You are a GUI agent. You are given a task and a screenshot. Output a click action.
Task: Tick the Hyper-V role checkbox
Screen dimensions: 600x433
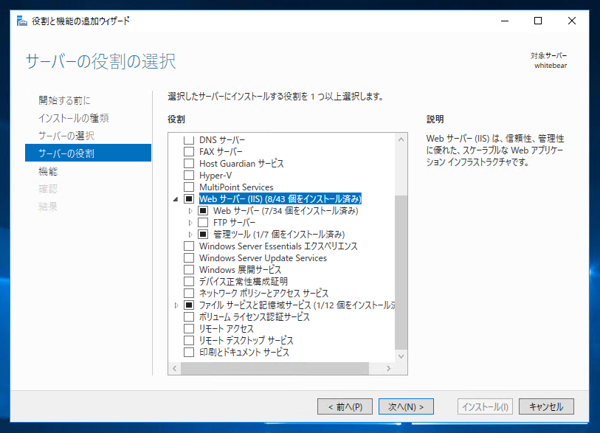pos(189,175)
